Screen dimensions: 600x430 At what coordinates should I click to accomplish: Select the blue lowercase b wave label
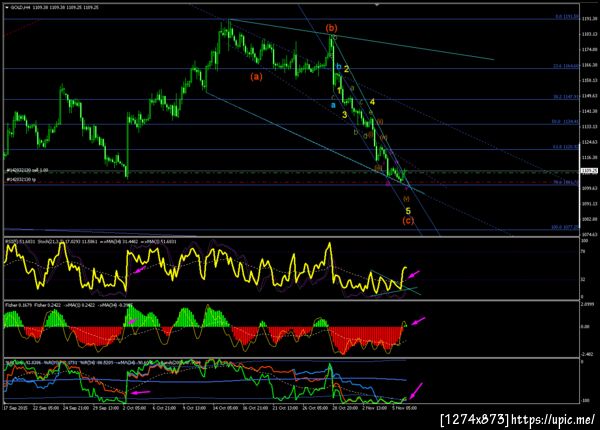[339, 67]
